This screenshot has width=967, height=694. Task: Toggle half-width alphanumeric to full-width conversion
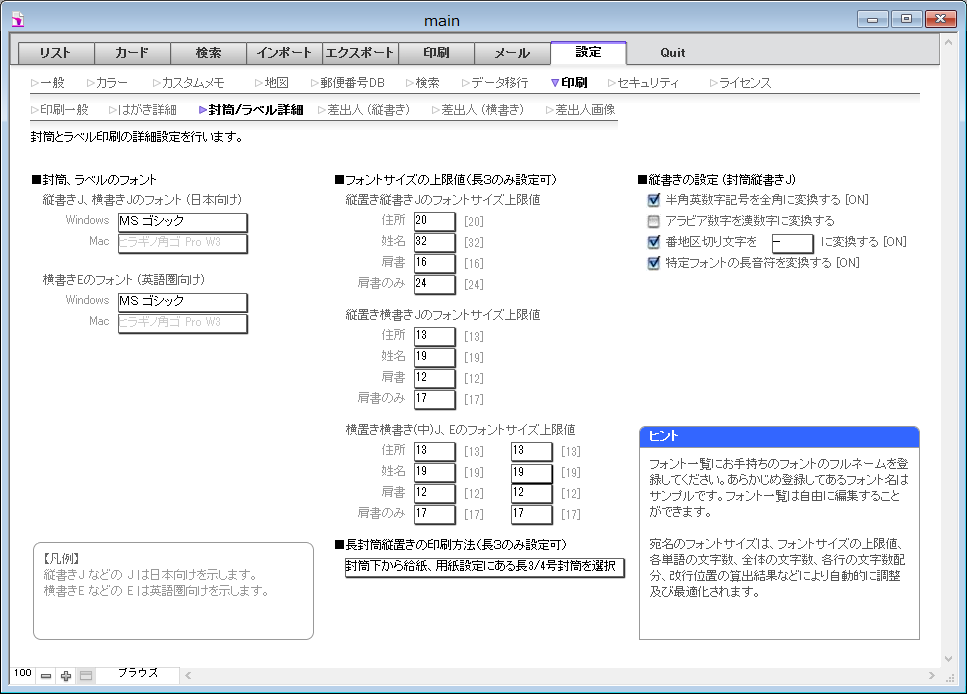[654, 200]
